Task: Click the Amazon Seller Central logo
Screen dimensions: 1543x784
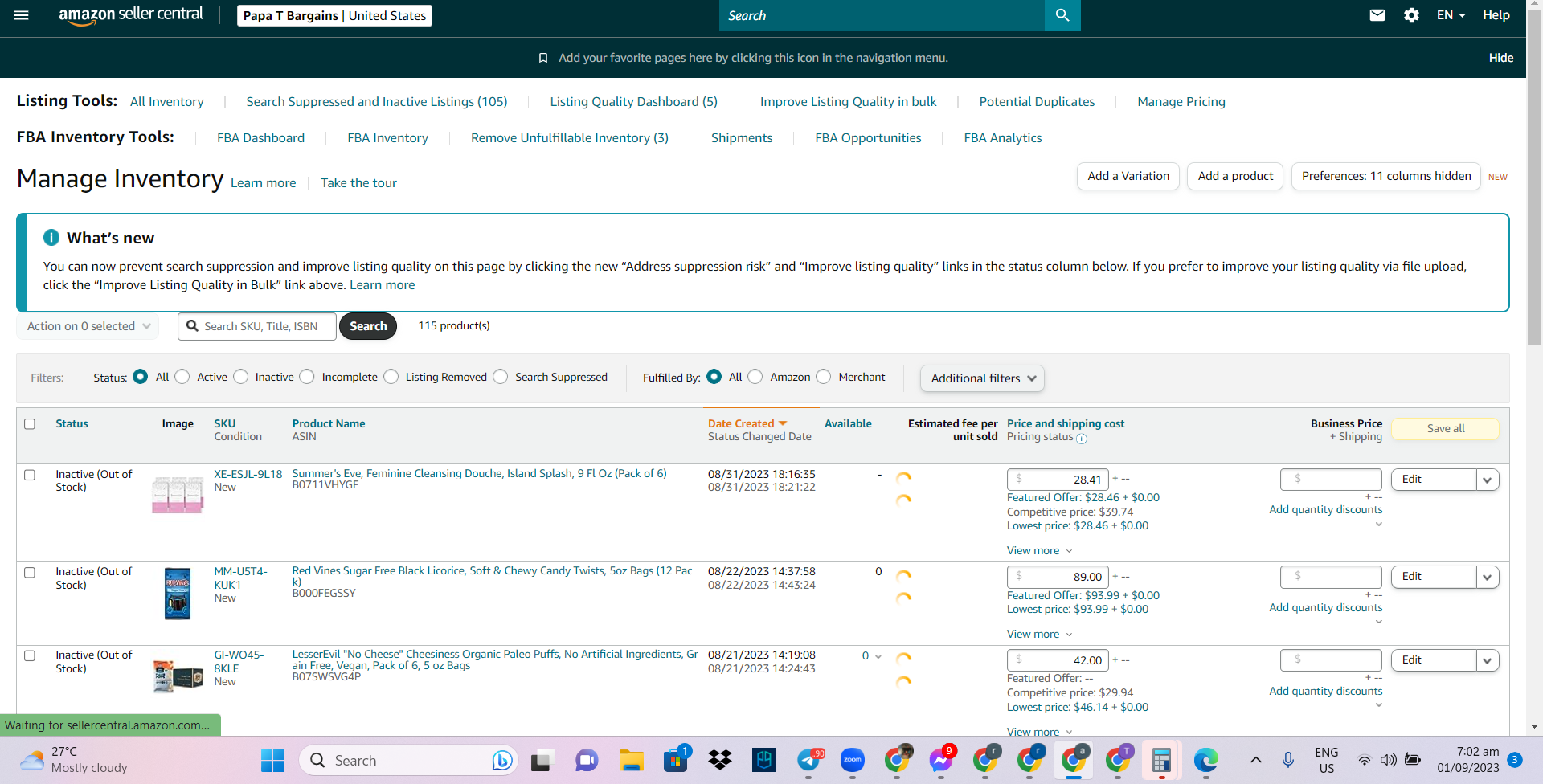Action: coord(131,15)
